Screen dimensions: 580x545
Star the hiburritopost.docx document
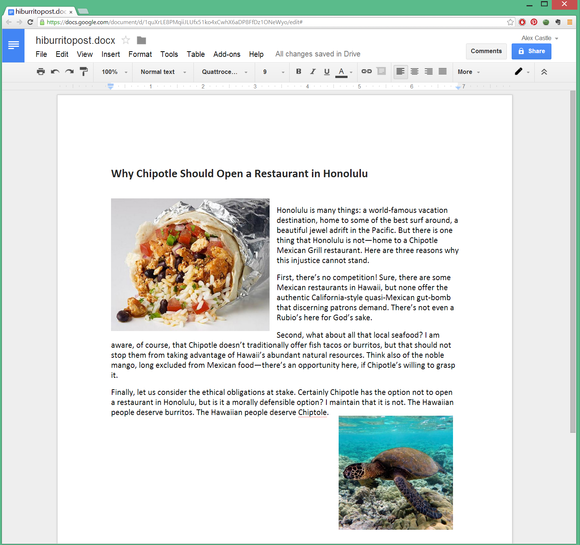tap(126, 40)
